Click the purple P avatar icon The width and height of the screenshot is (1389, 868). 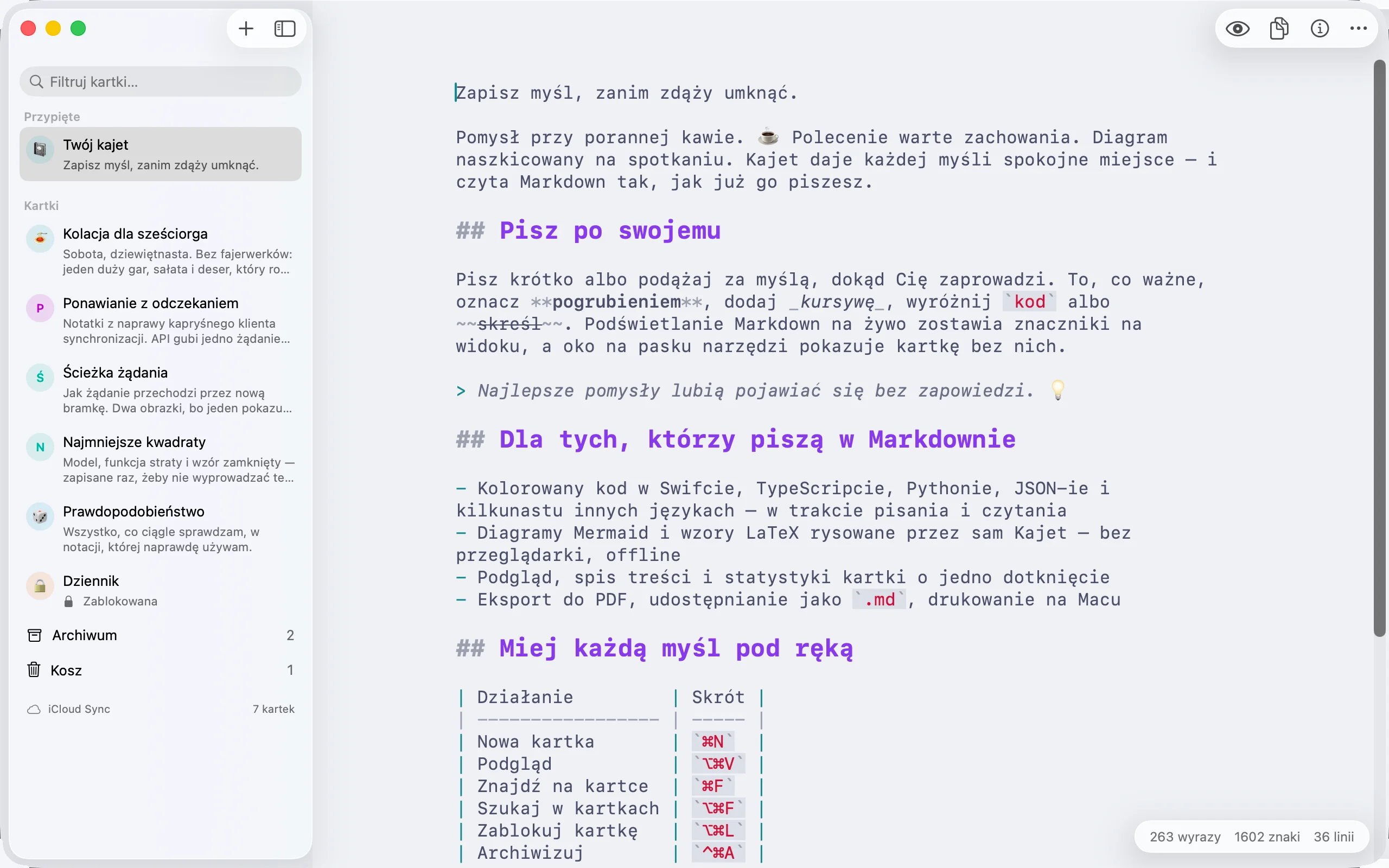tap(40, 308)
